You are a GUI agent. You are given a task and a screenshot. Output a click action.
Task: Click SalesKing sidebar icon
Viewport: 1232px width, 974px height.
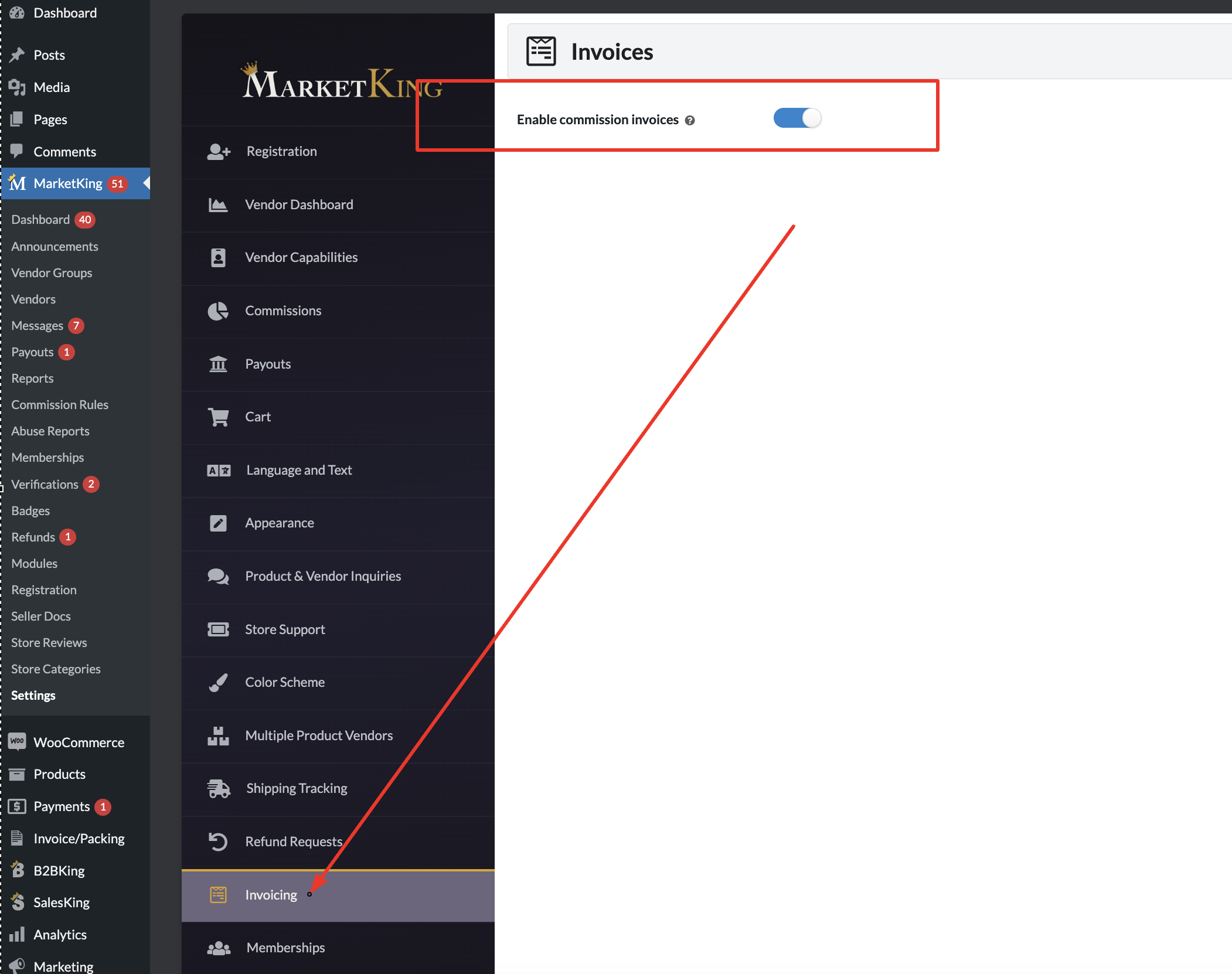[x=18, y=903]
